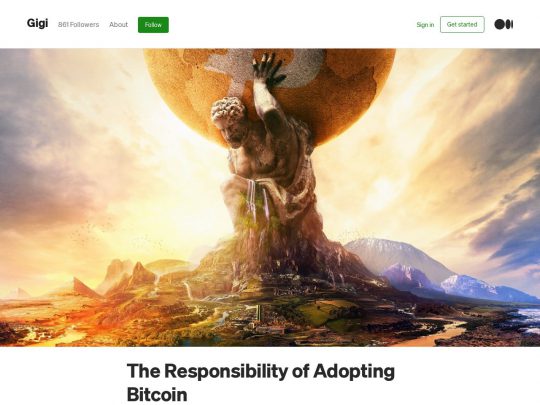
Task: Click the article title heading
Action: pos(261,382)
